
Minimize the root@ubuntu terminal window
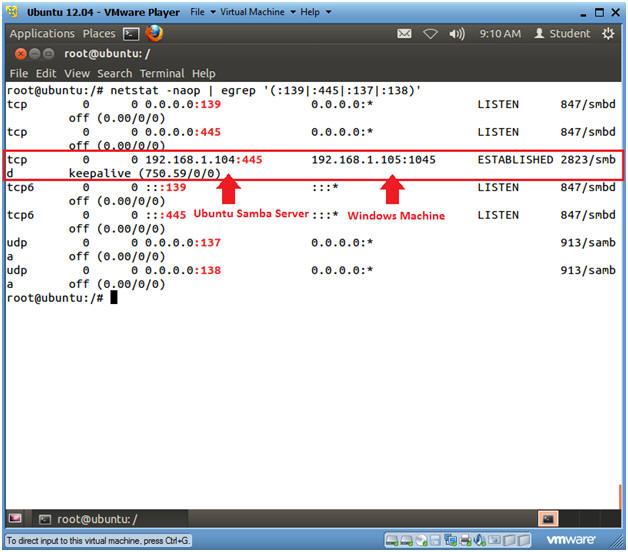tap(35, 54)
